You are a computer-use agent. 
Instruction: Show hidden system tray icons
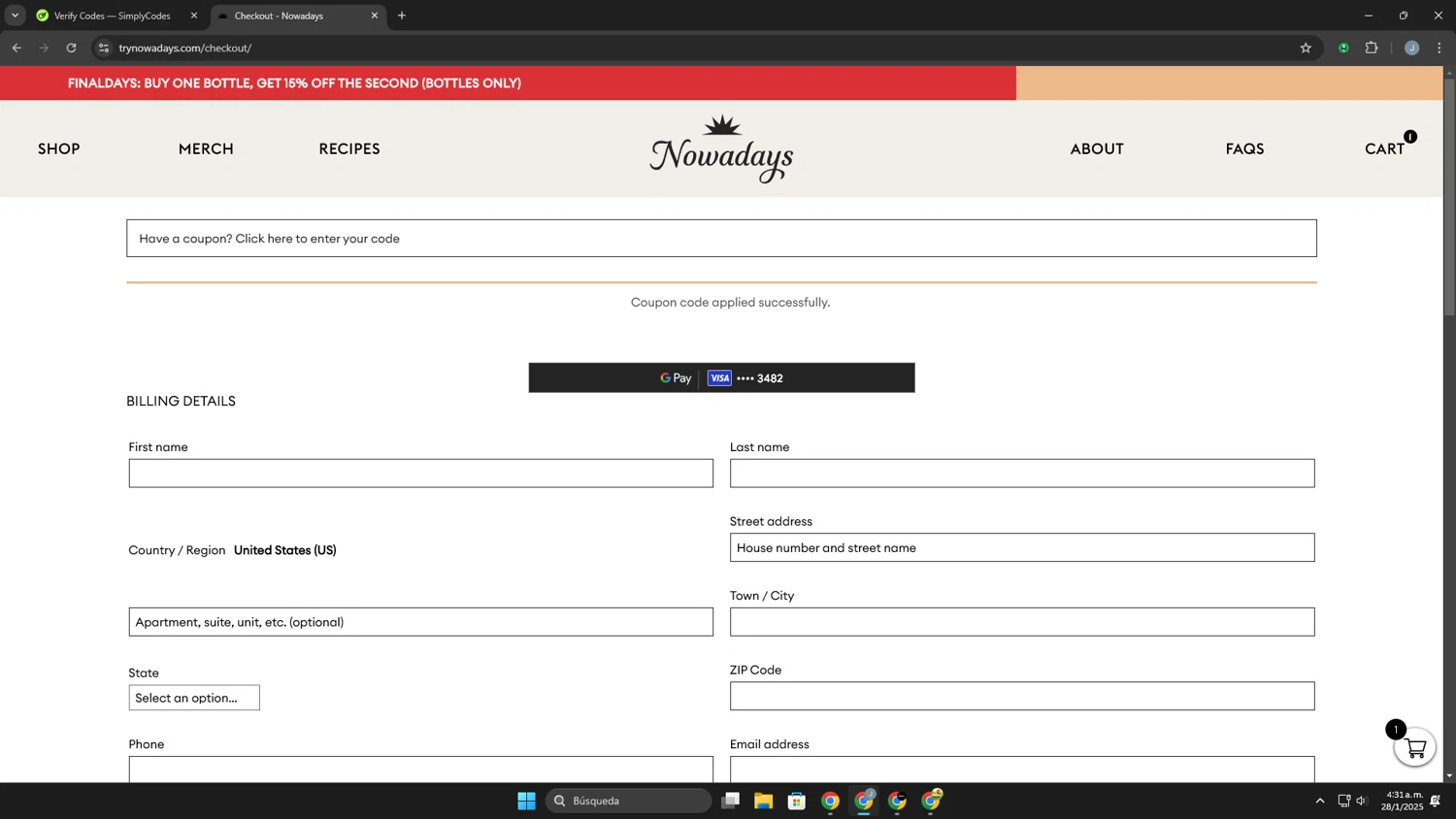(x=1320, y=801)
